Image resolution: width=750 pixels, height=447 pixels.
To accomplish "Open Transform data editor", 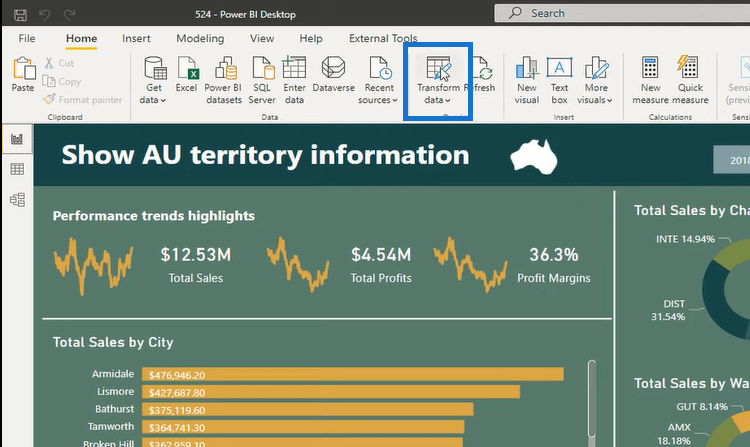I will coord(438,80).
